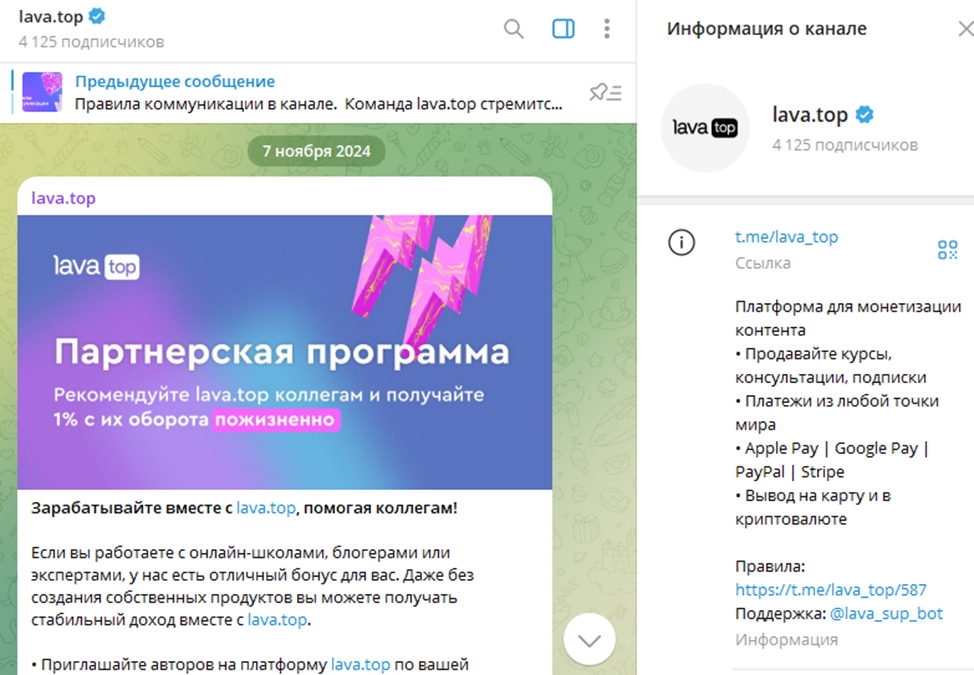The height and width of the screenshot is (675, 974).
Task: Open lava.top link in bold heading line
Action: click(266, 508)
